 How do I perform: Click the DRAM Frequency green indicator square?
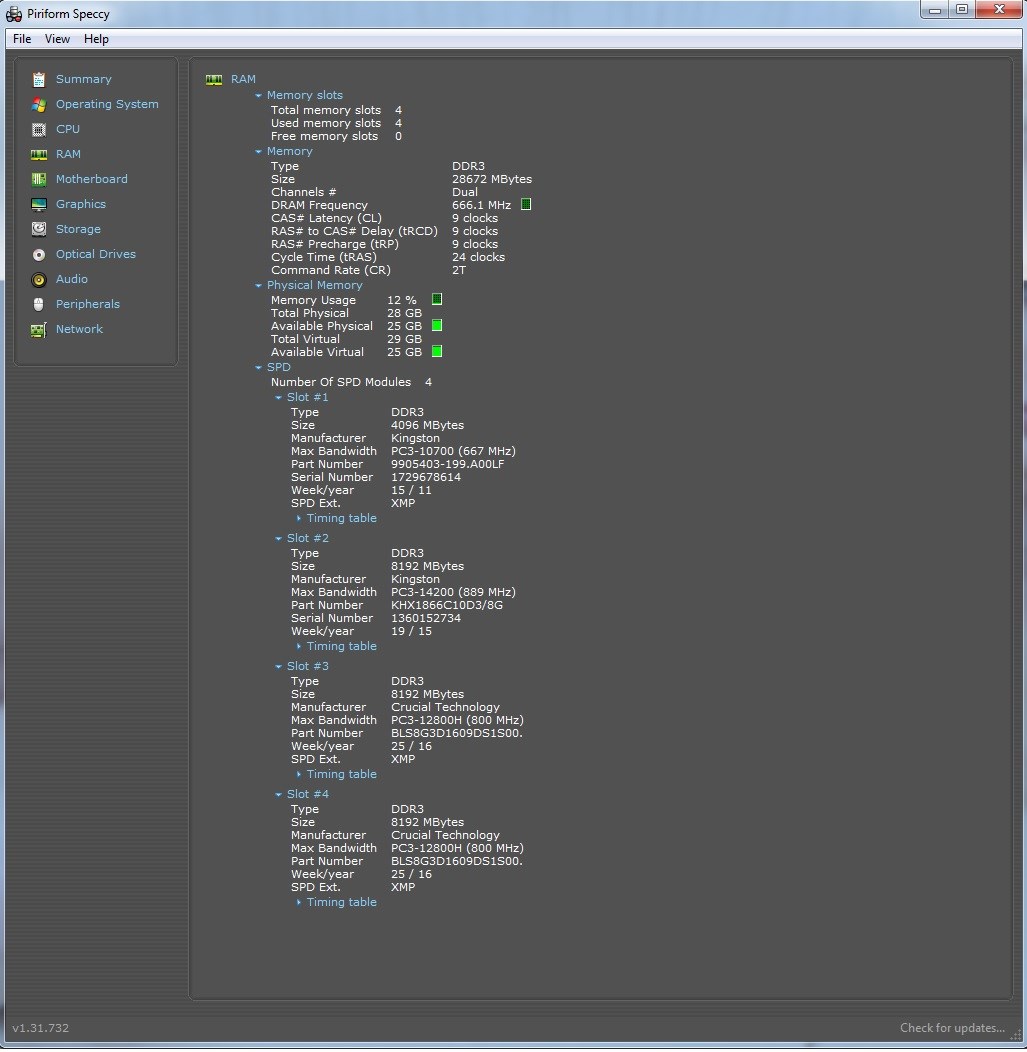point(526,205)
